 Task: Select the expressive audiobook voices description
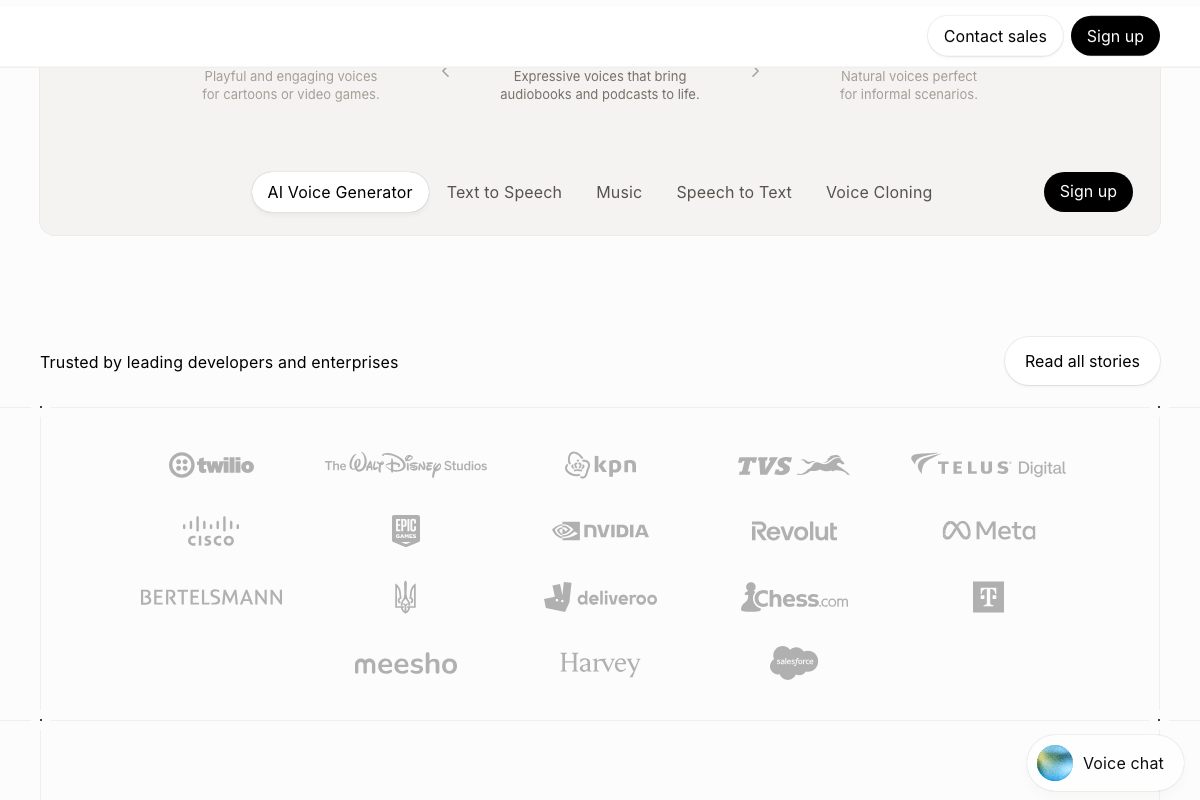pos(600,85)
